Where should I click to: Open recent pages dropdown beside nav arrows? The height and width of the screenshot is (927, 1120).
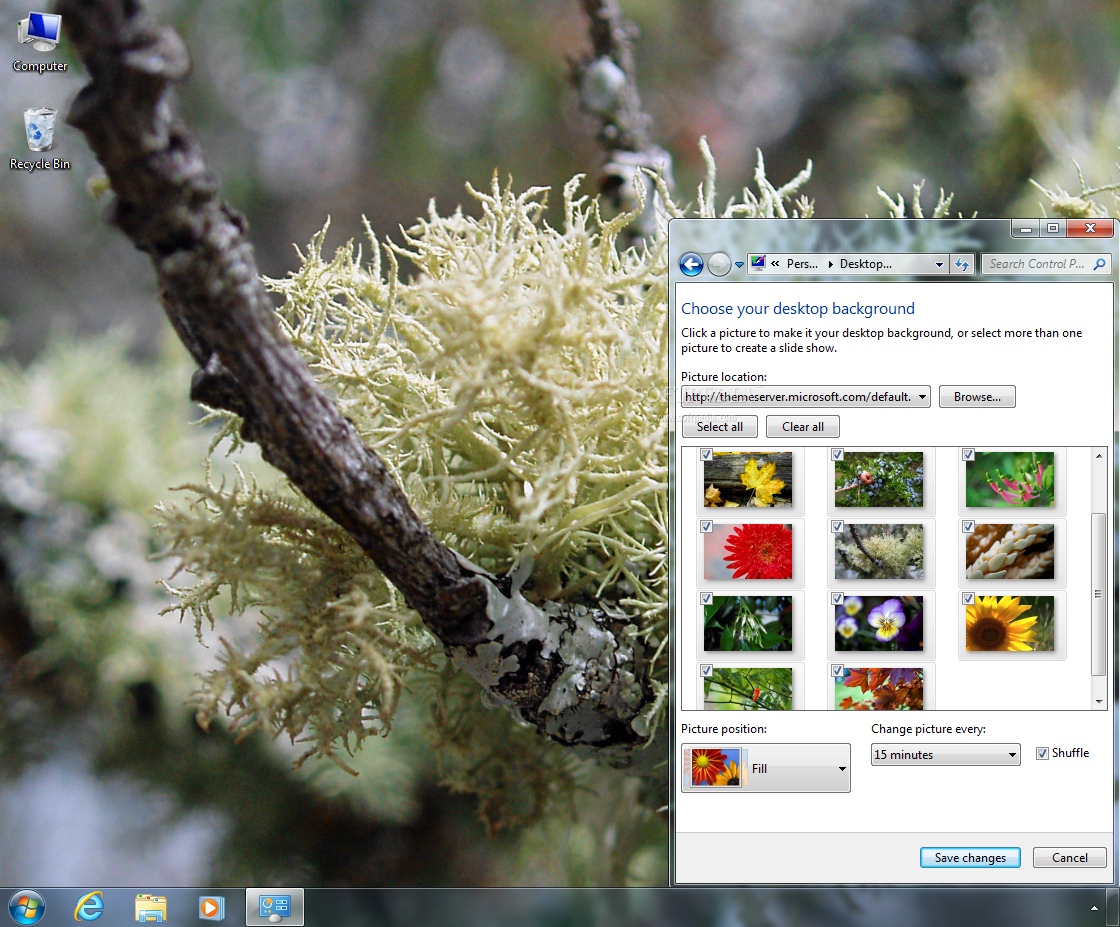click(x=739, y=265)
